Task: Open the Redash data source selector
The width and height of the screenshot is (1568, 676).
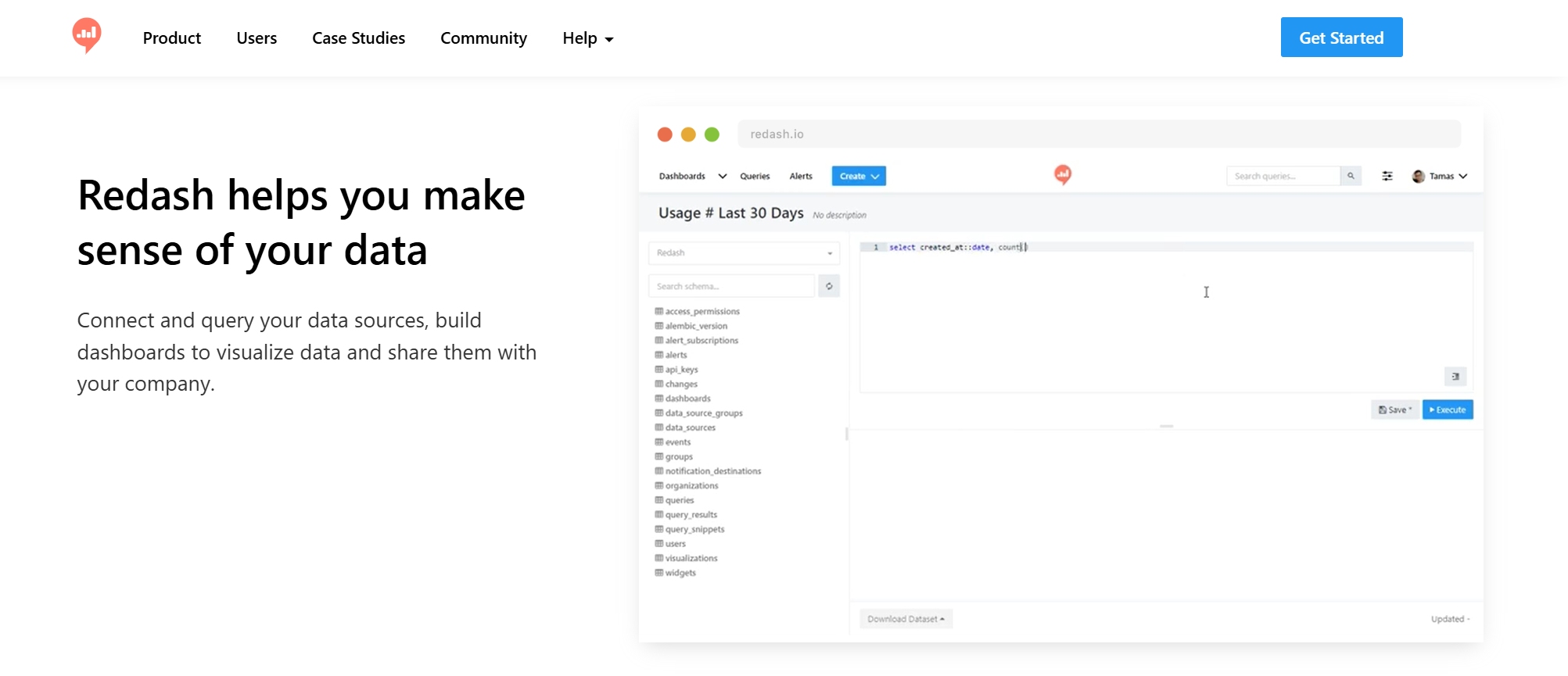Action: (743, 253)
